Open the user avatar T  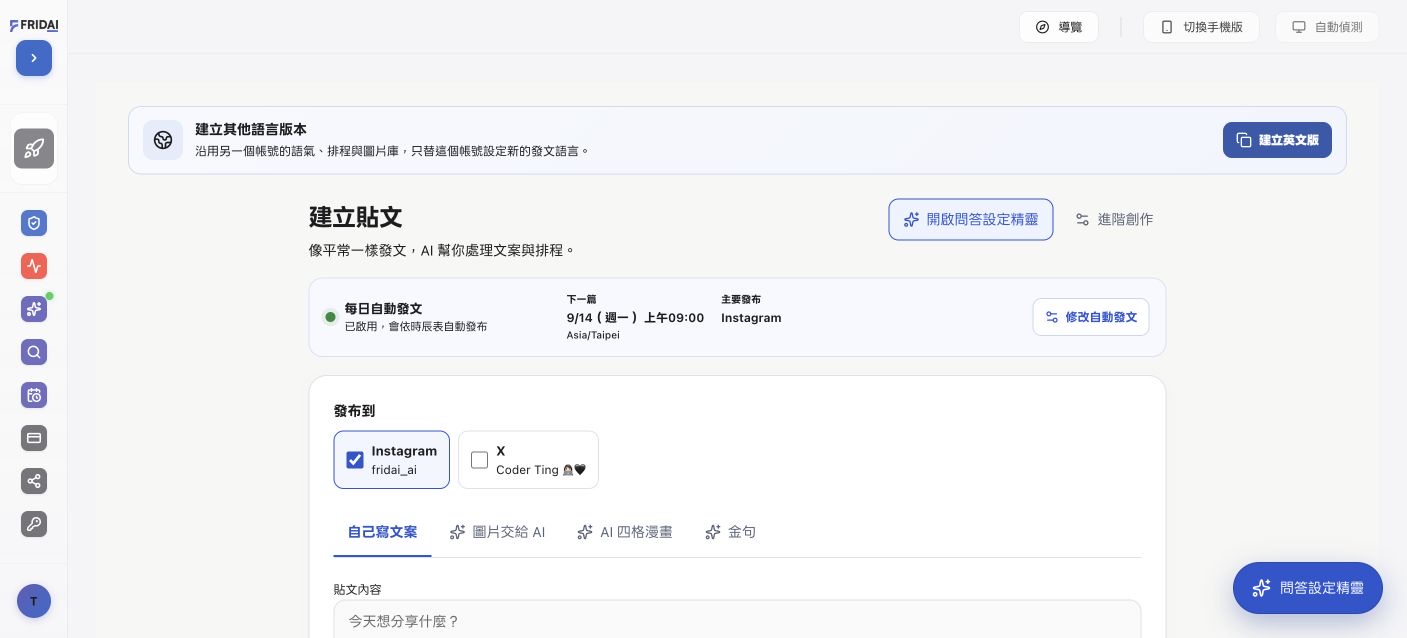(x=34, y=601)
